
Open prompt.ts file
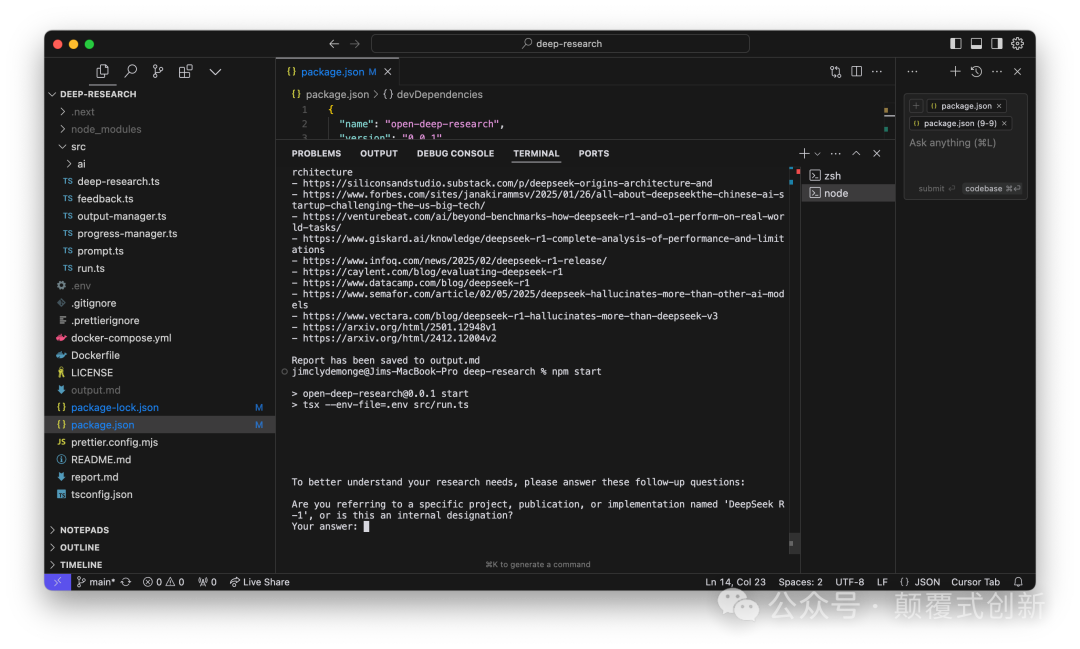tap(101, 251)
